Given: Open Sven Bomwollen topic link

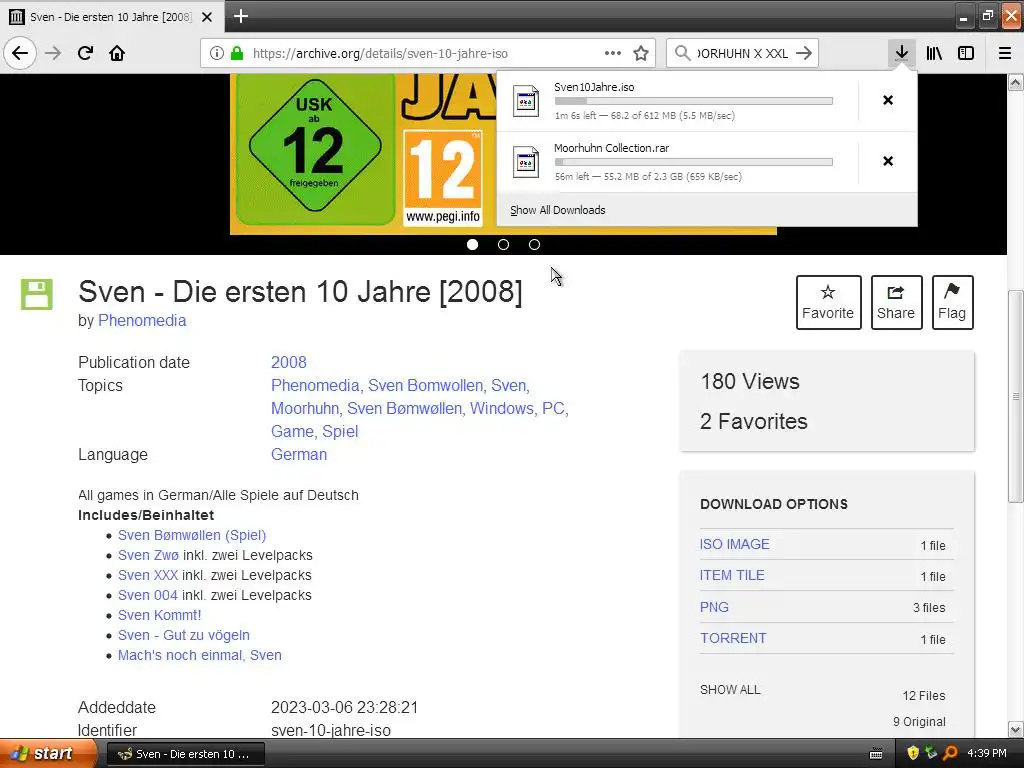Looking at the screenshot, I should point(425,385).
